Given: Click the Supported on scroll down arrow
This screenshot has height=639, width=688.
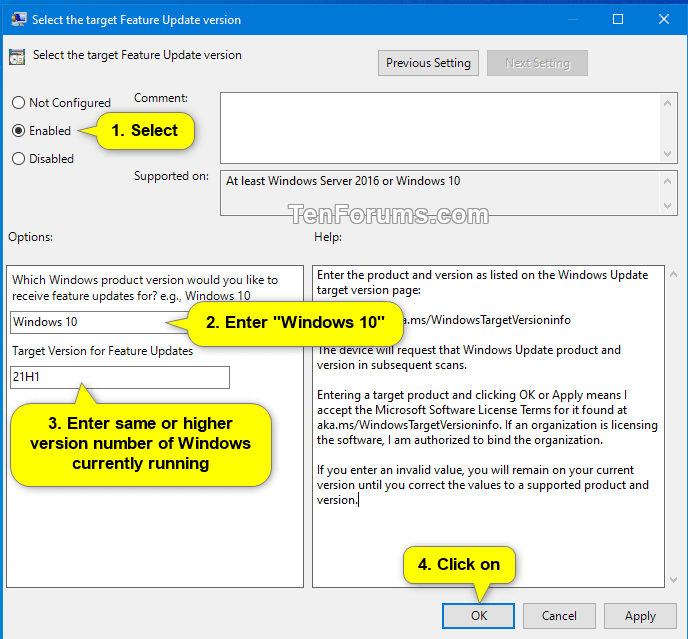Looking at the screenshot, I should pyautogui.click(x=668, y=205).
